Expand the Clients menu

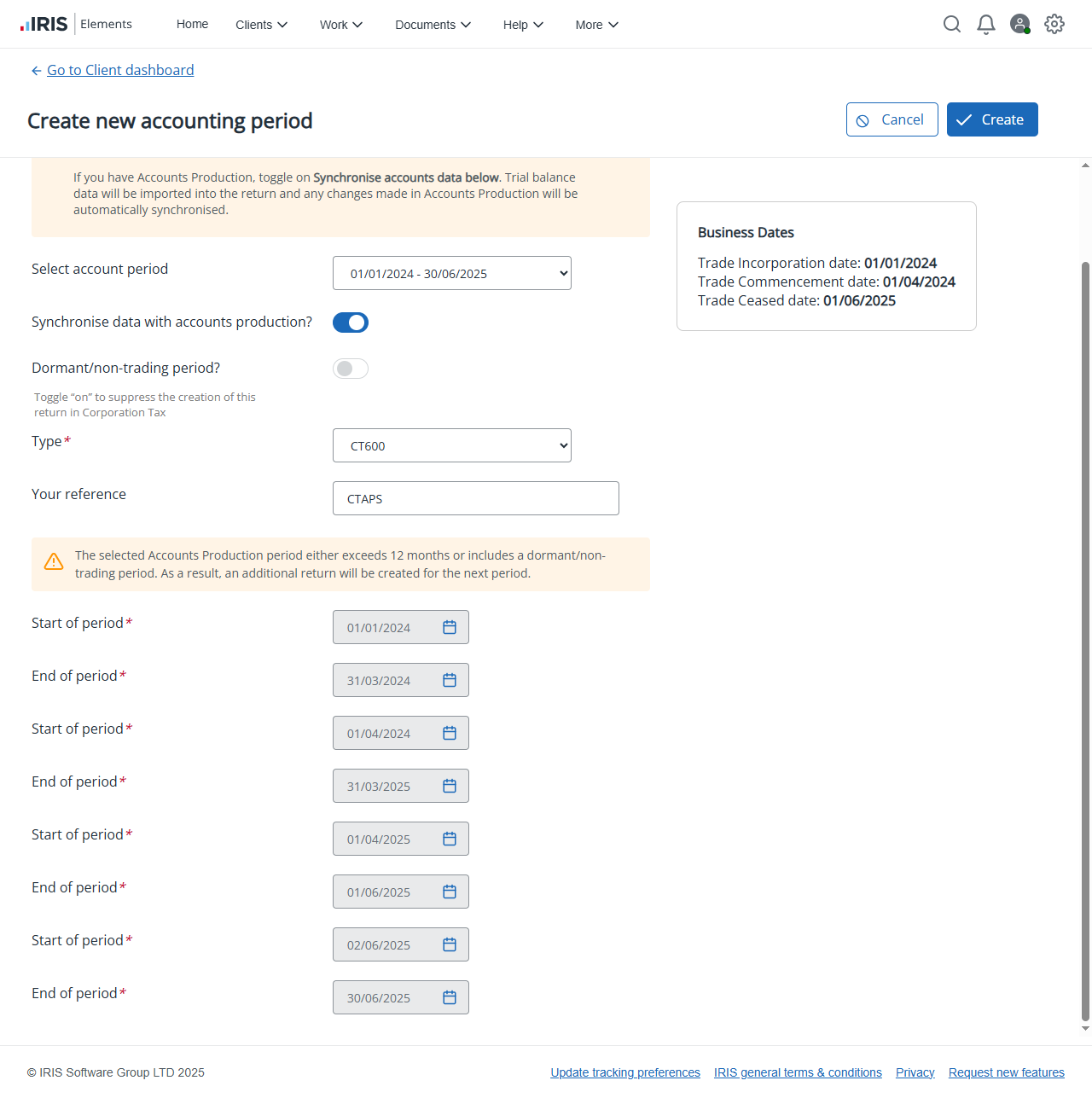pos(261,25)
